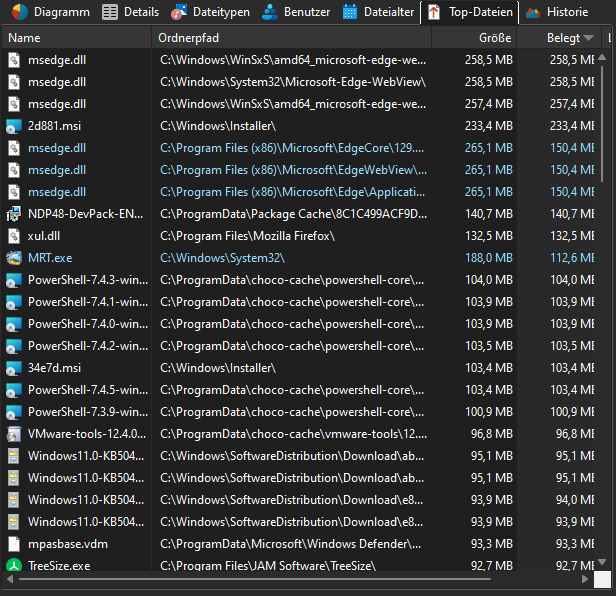The height and width of the screenshot is (596, 616).
Task: Open the Dateialter tab
Action: [x=378, y=12]
